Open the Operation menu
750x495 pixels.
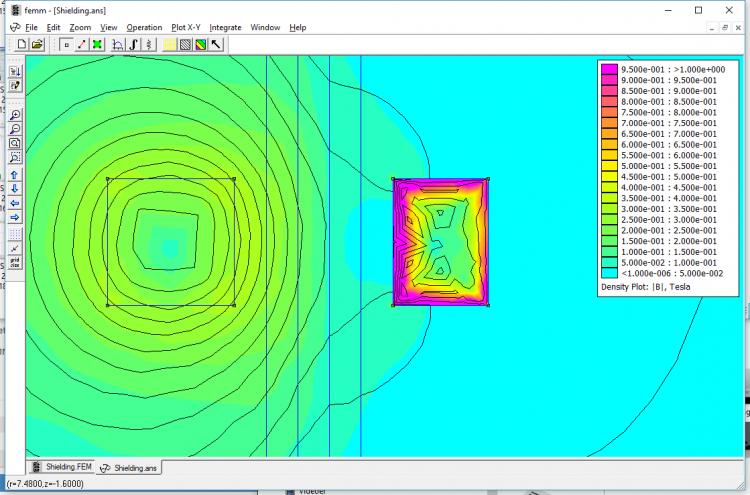click(x=144, y=27)
